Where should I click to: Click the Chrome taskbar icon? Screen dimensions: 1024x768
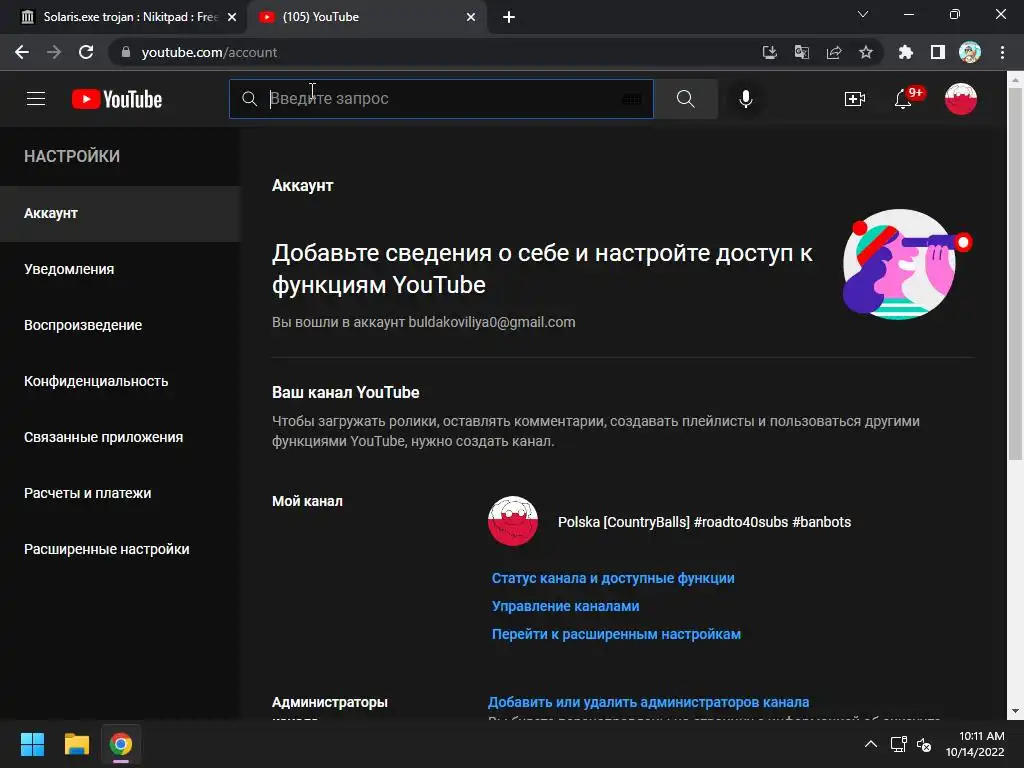coord(121,744)
